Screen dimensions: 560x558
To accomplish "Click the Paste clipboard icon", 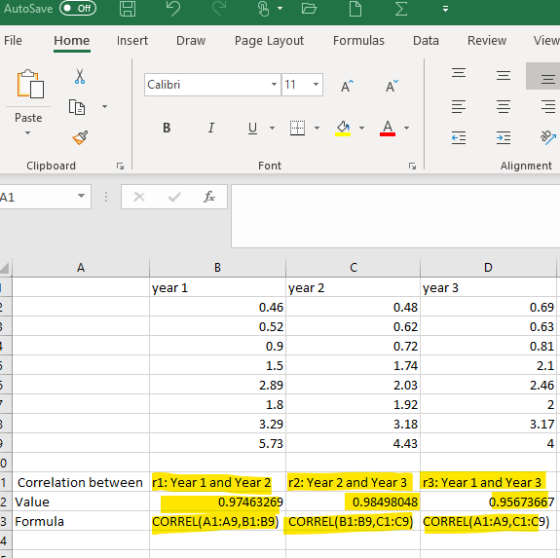I will [x=30, y=84].
